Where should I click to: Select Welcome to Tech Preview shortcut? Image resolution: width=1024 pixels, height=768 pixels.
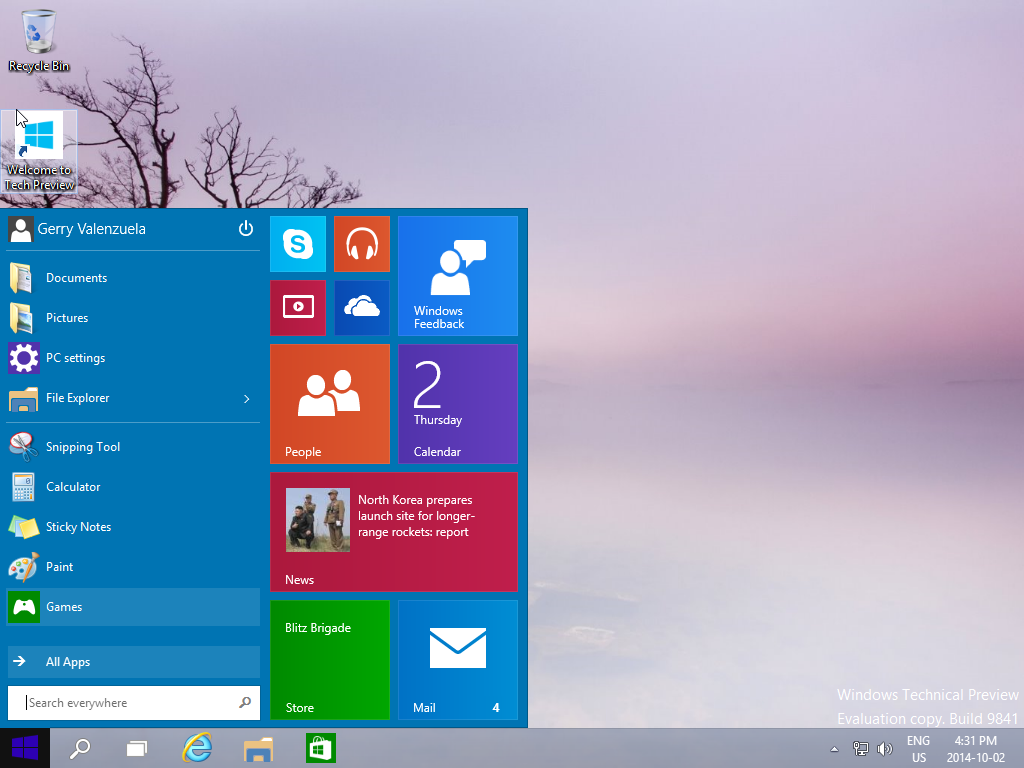click(39, 152)
